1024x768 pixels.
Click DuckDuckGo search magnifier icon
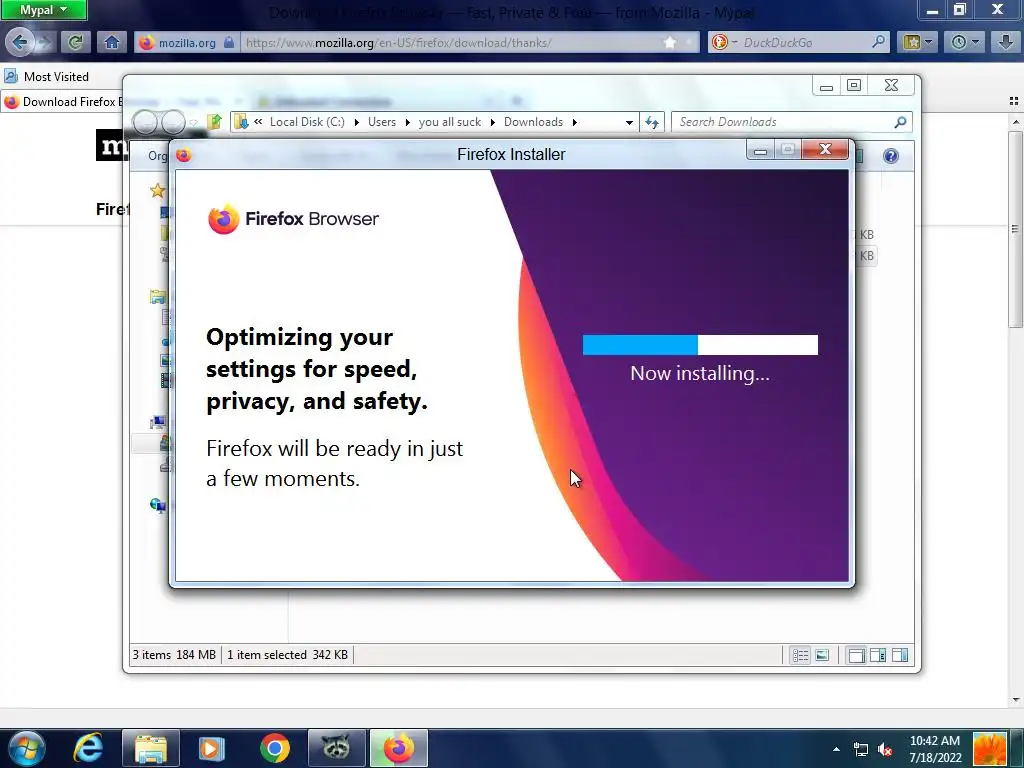coord(879,42)
